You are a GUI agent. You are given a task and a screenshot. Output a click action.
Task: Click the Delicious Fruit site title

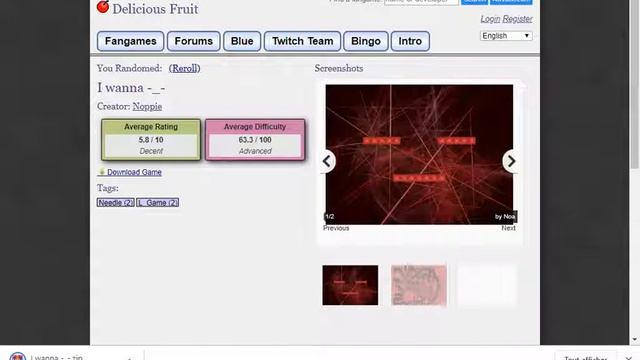[x=155, y=9]
